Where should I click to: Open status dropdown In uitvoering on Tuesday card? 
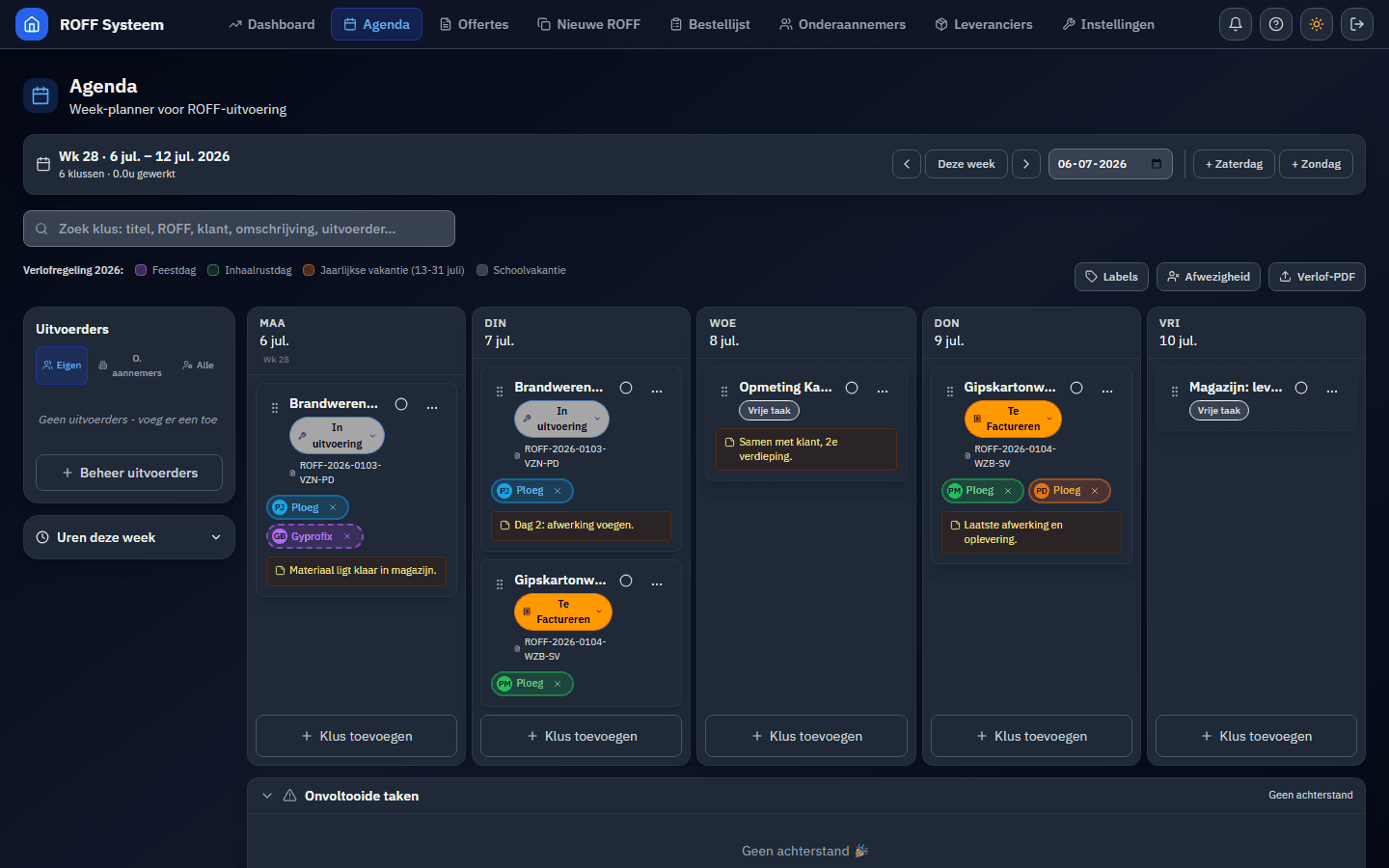pyautogui.click(x=562, y=419)
